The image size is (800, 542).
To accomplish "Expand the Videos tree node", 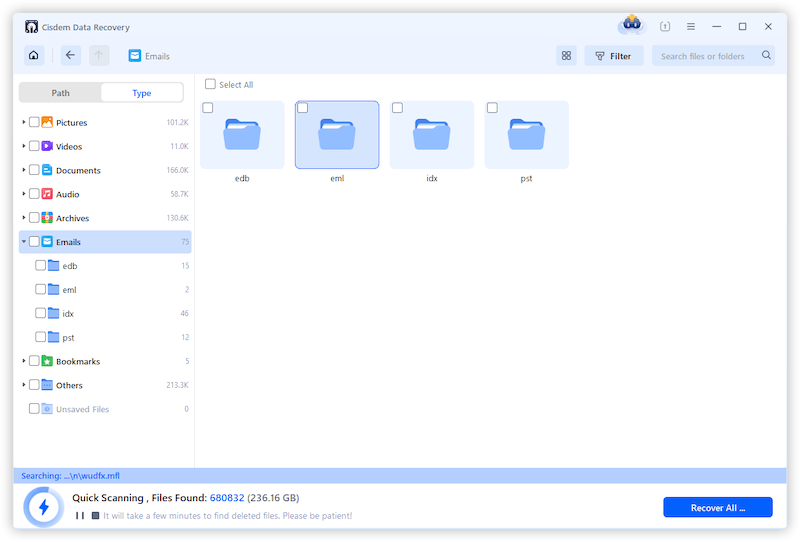I will point(23,146).
